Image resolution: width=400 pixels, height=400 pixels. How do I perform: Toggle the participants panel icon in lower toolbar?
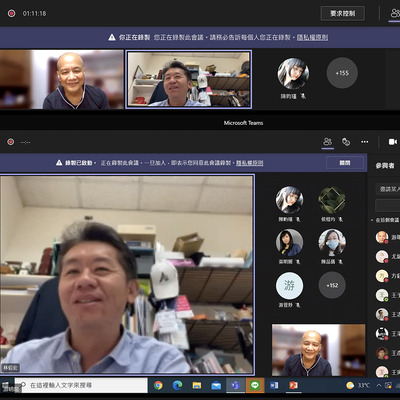point(328,142)
